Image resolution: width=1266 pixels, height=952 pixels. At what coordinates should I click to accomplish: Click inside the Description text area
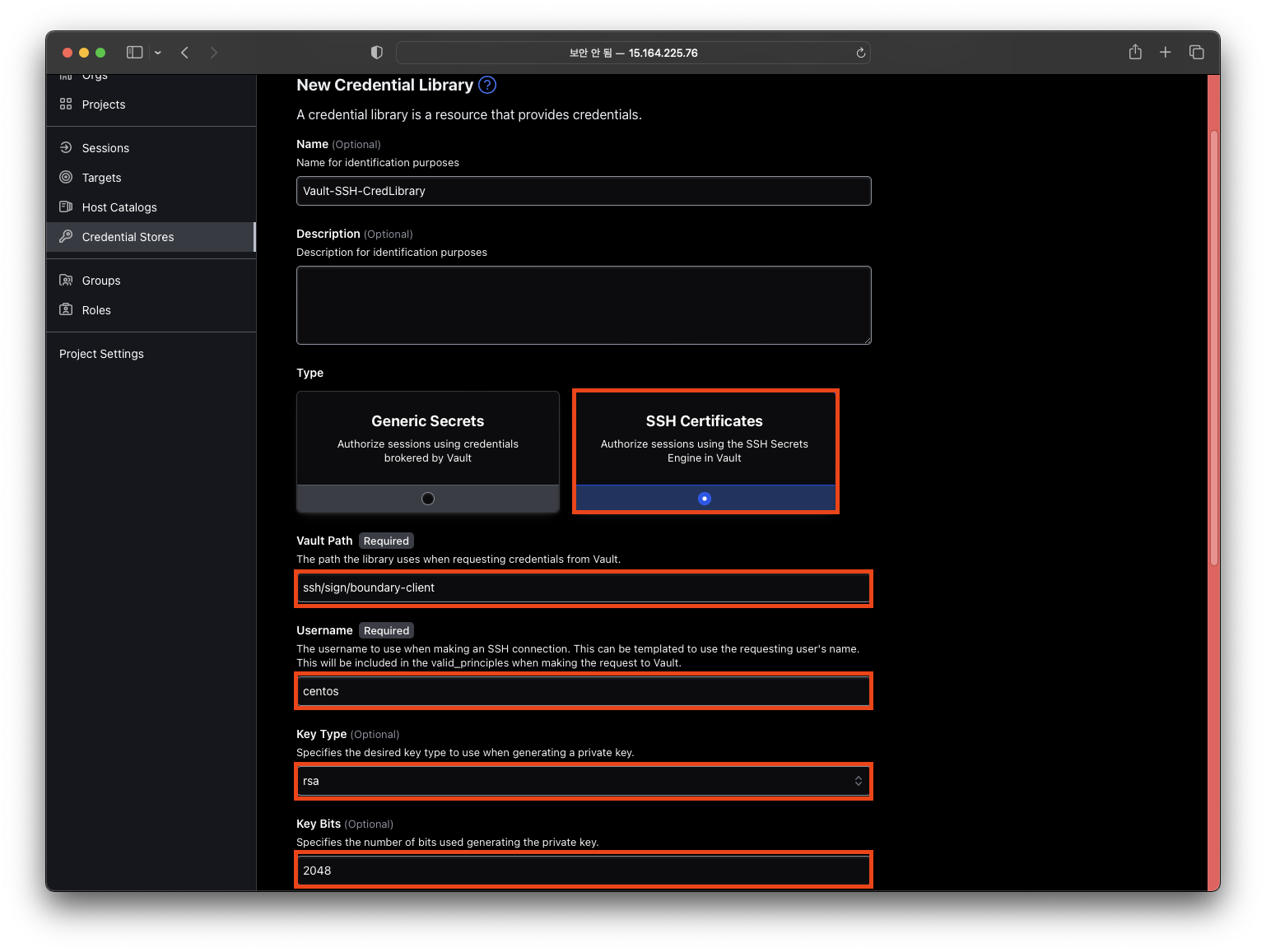(584, 305)
